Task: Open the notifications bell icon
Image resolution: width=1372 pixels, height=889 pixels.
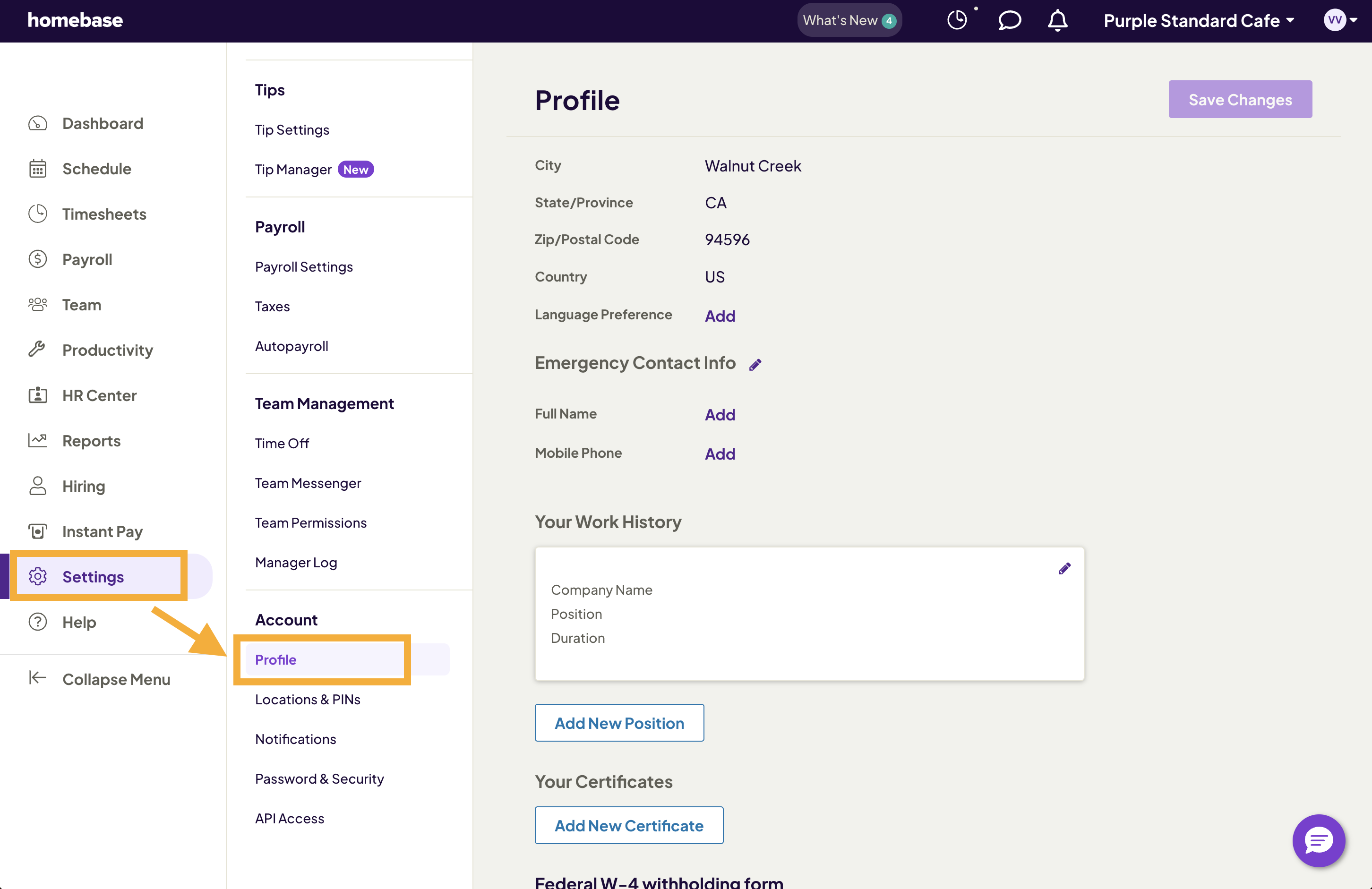Action: pos(1057,20)
